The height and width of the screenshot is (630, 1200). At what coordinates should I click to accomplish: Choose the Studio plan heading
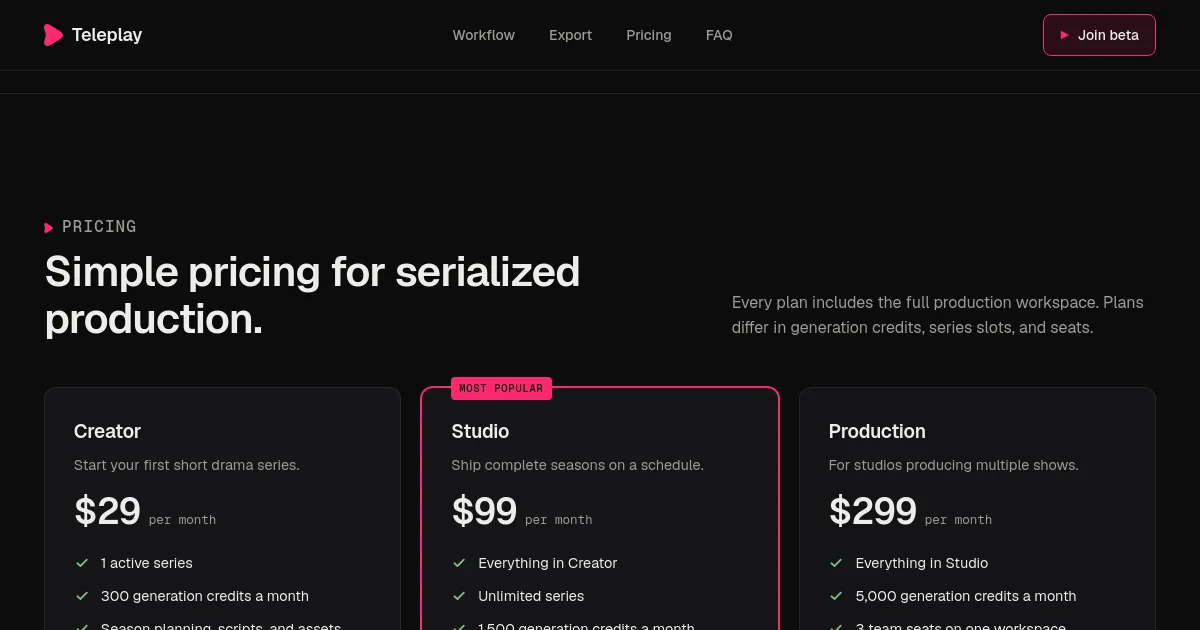(x=480, y=431)
